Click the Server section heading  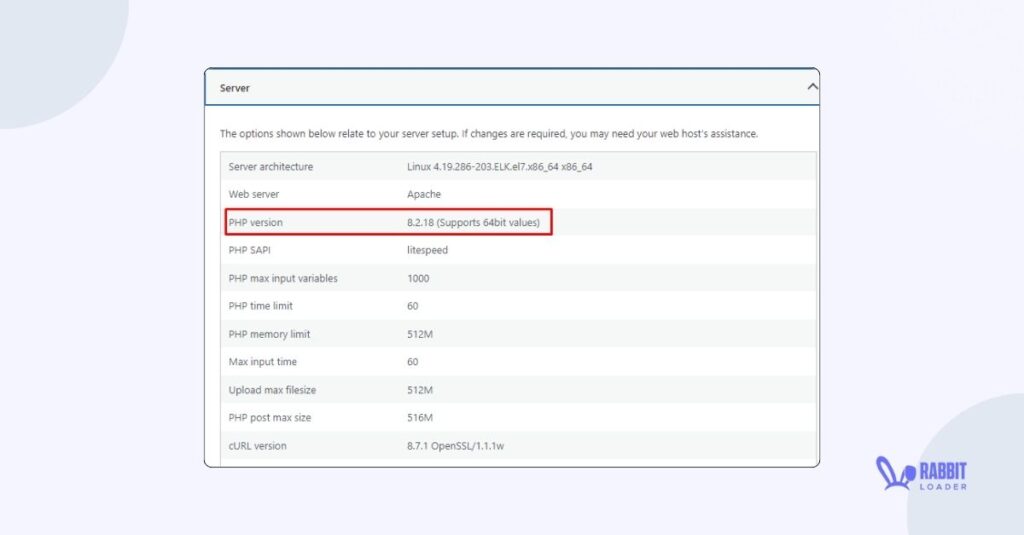(x=234, y=88)
